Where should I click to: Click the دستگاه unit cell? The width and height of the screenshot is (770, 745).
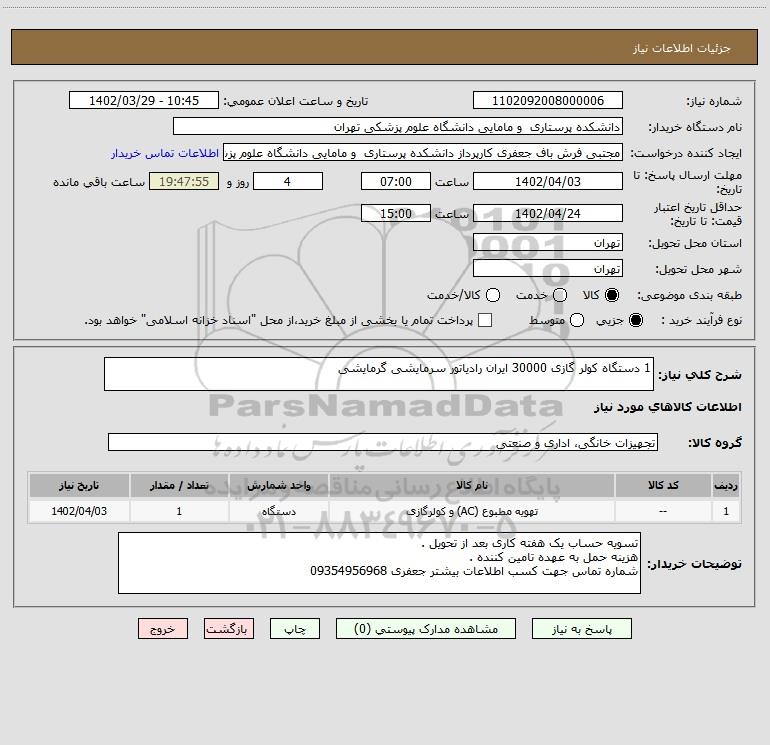[279, 511]
